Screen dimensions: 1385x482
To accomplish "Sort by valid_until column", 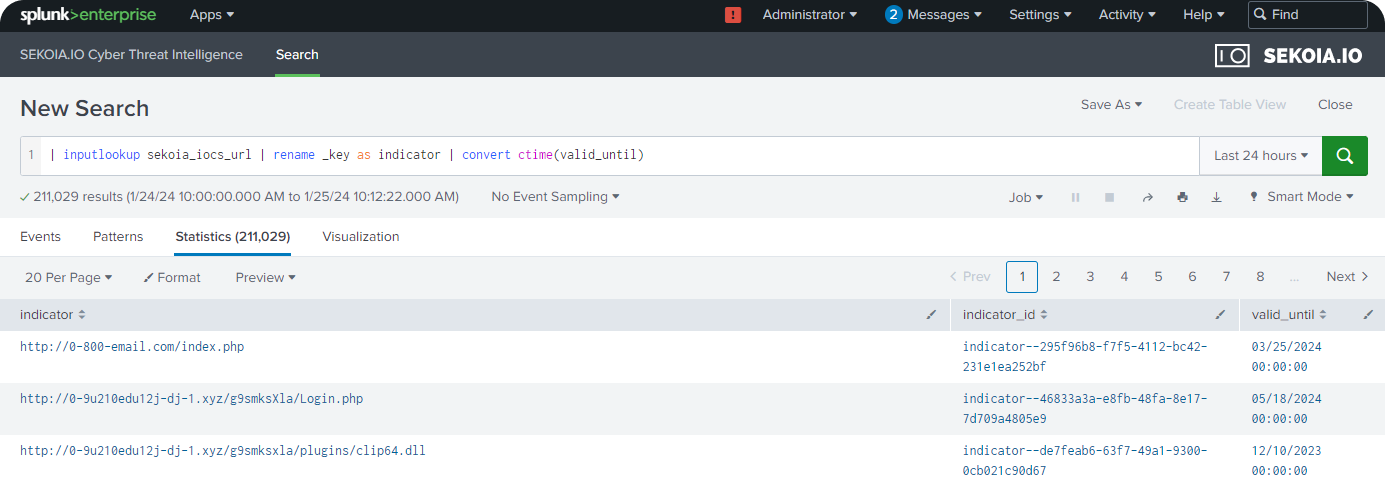I will [x=1290, y=315].
